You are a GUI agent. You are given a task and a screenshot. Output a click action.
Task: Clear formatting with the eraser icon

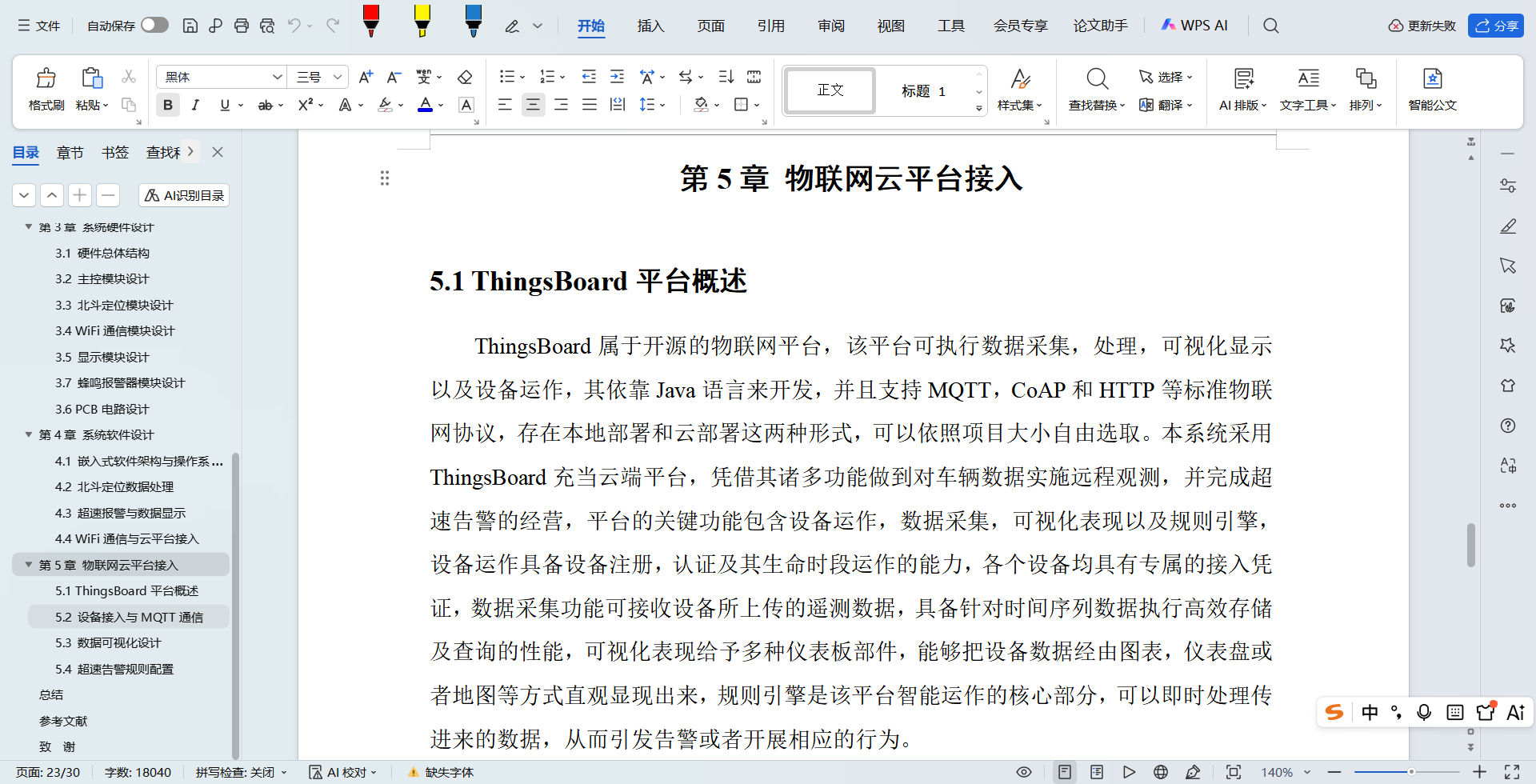click(x=465, y=77)
